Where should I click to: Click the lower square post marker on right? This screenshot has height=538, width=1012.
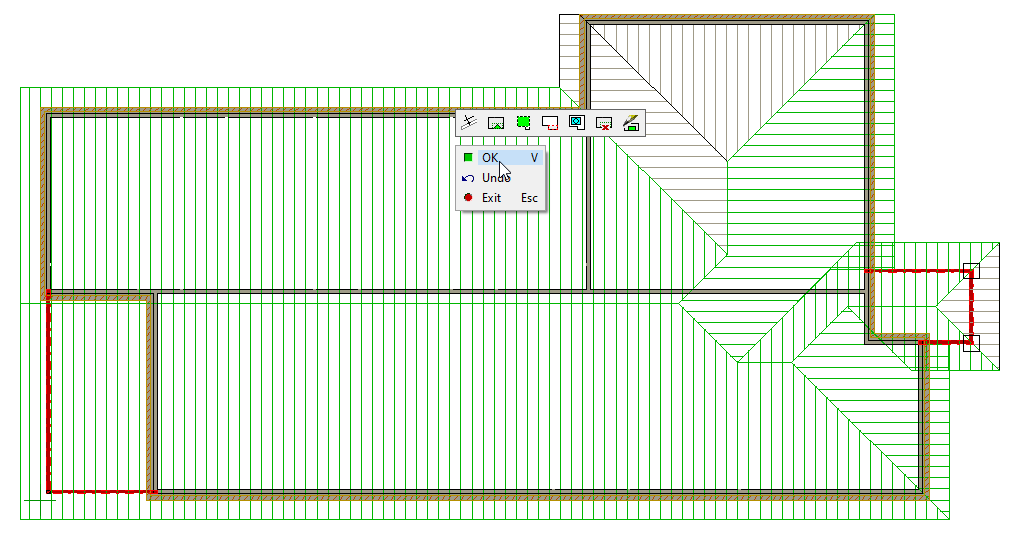point(970,342)
